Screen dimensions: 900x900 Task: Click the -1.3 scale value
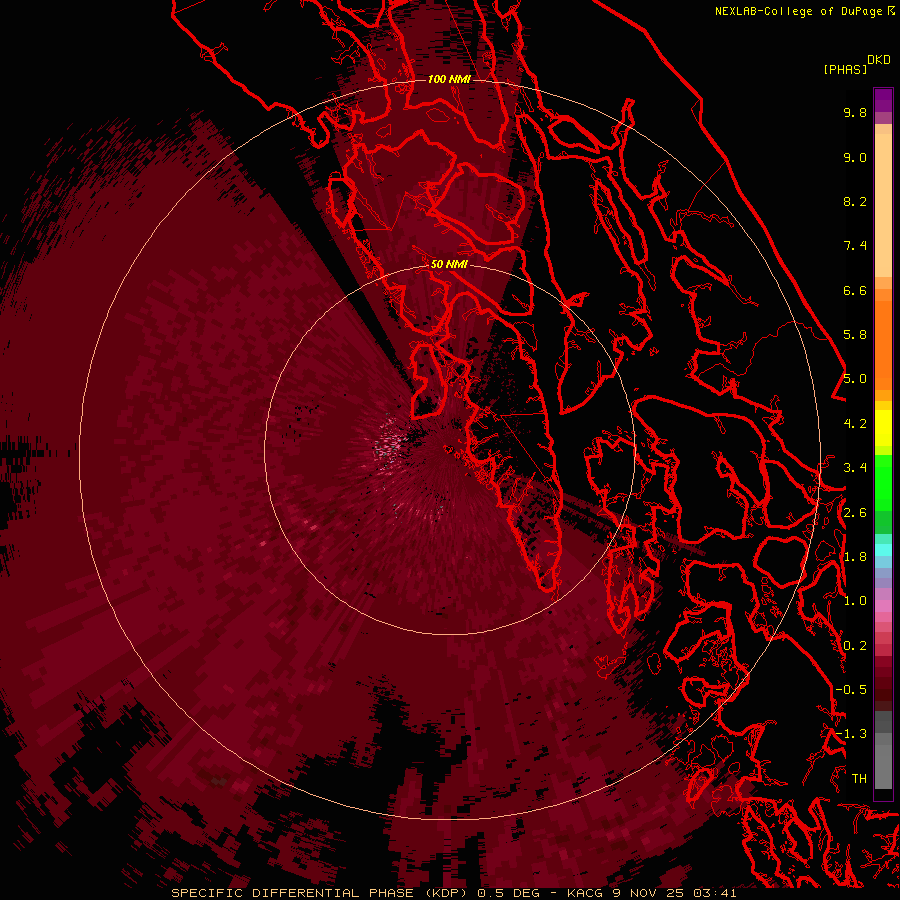pos(851,734)
